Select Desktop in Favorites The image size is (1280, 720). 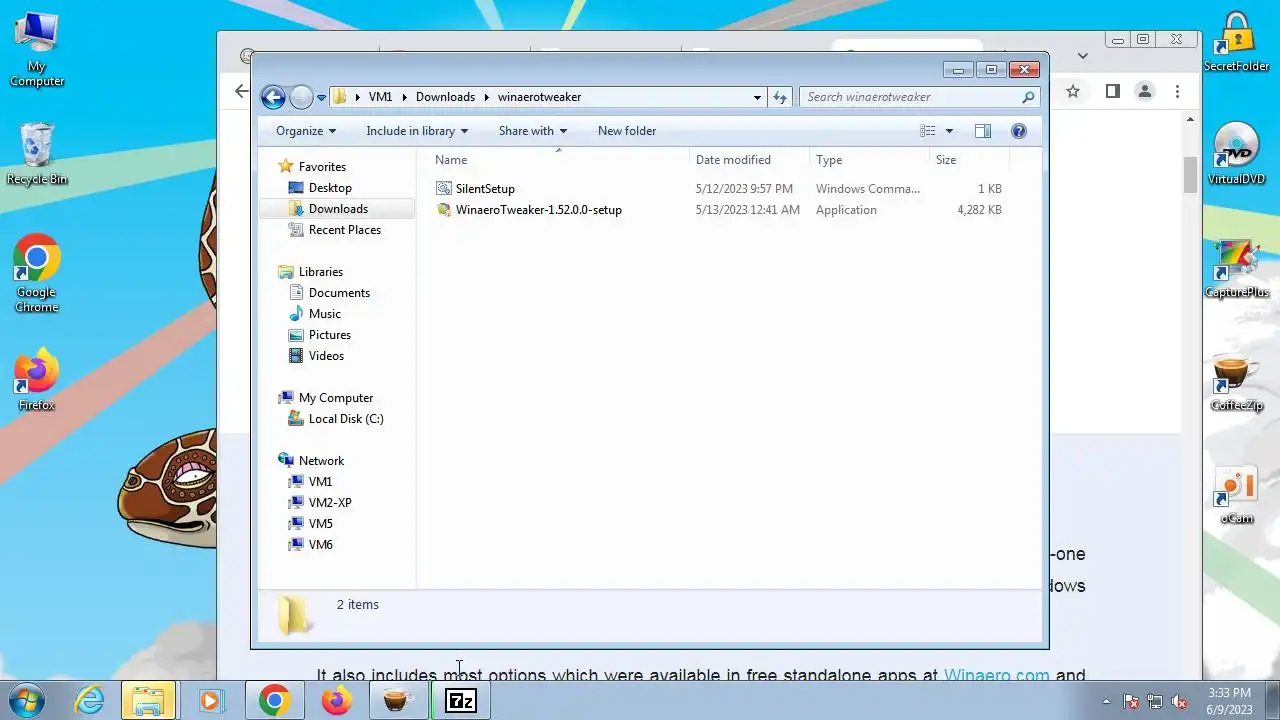point(330,188)
